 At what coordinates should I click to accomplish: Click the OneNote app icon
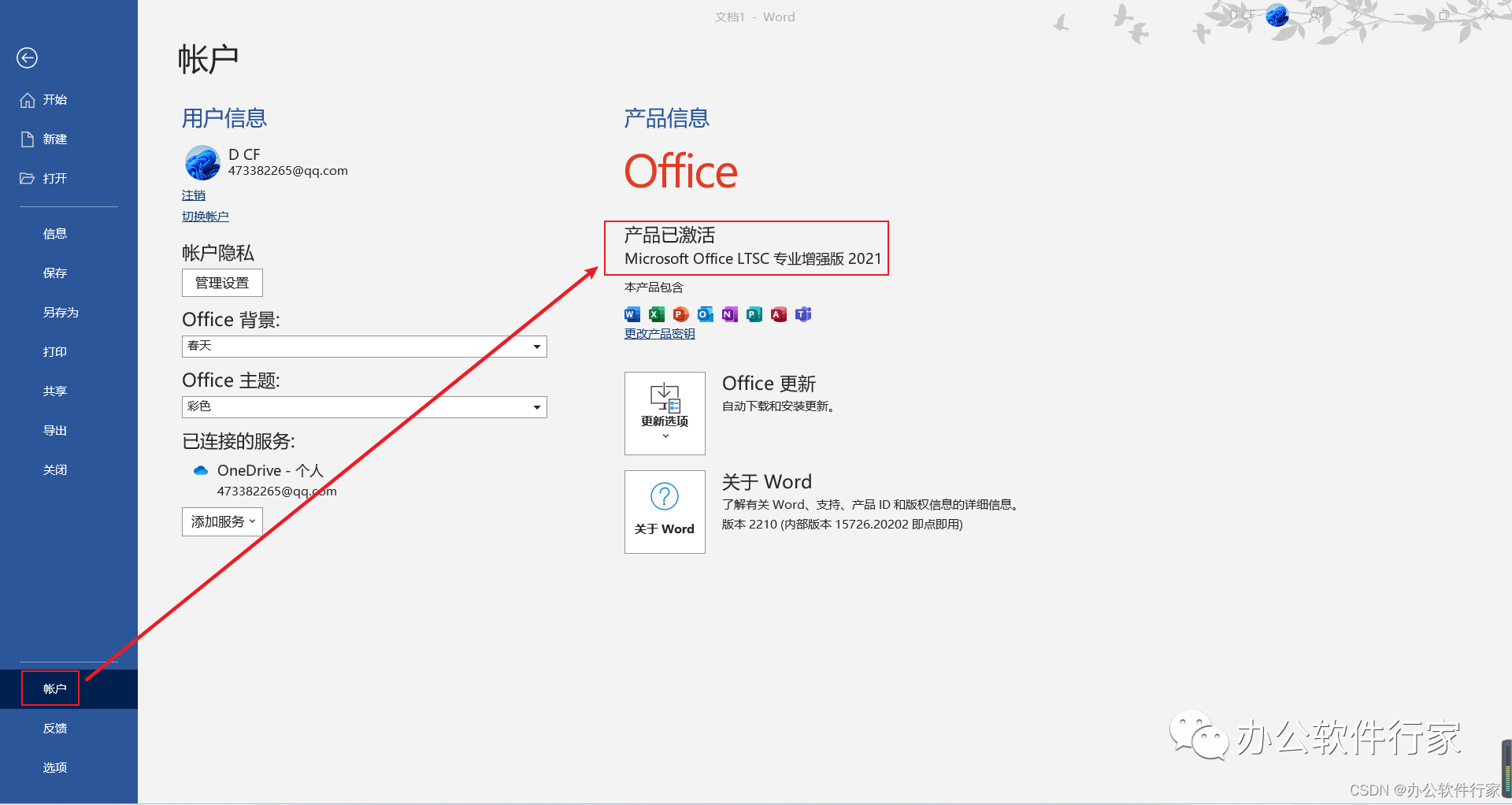pyautogui.click(x=729, y=314)
